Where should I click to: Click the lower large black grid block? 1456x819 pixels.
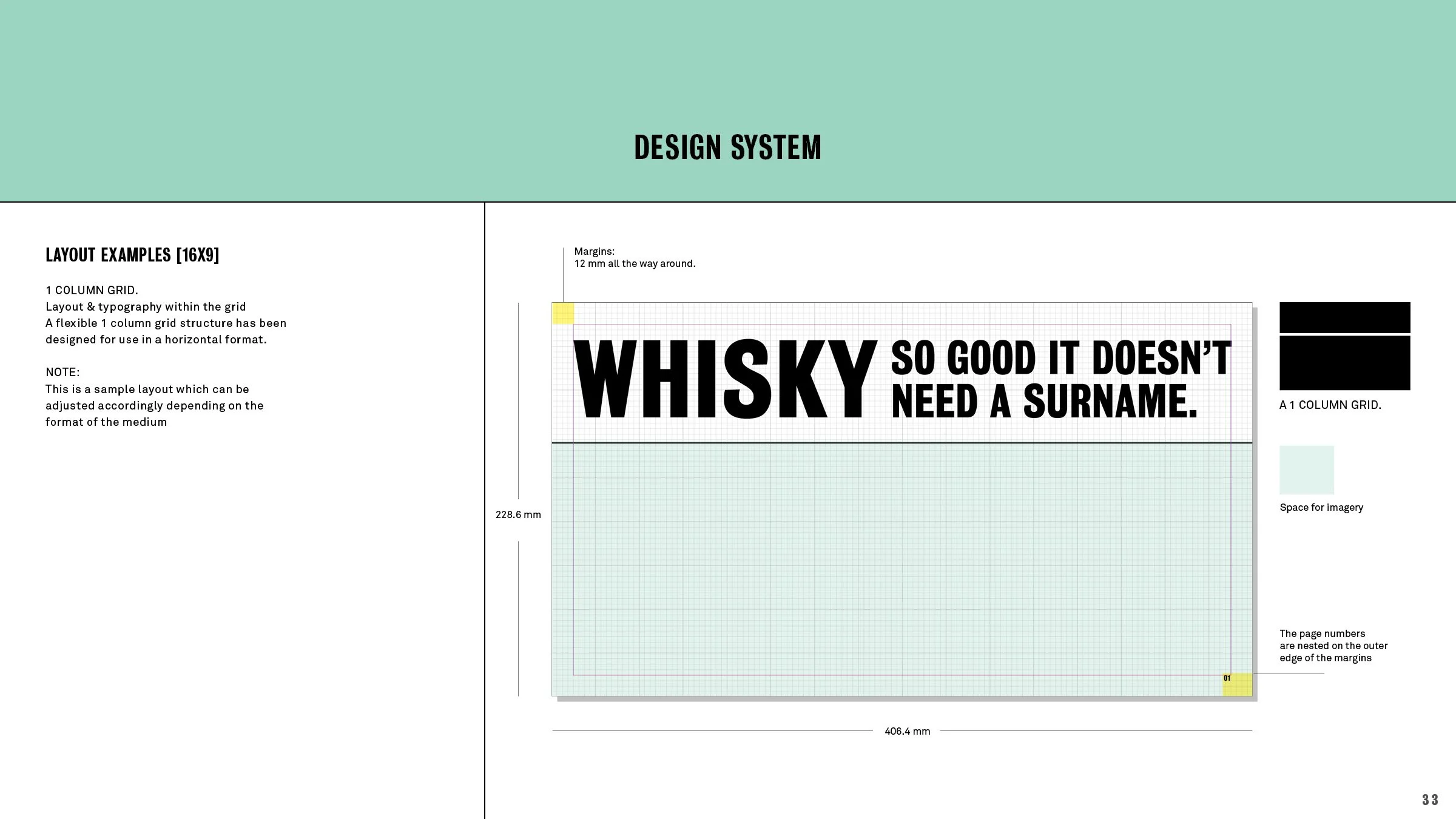pos(1344,363)
